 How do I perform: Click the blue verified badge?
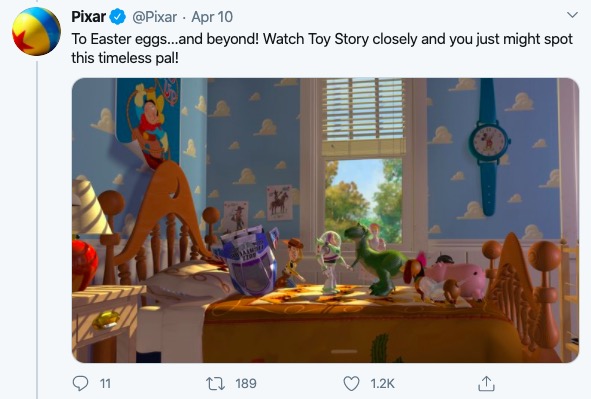click(118, 17)
